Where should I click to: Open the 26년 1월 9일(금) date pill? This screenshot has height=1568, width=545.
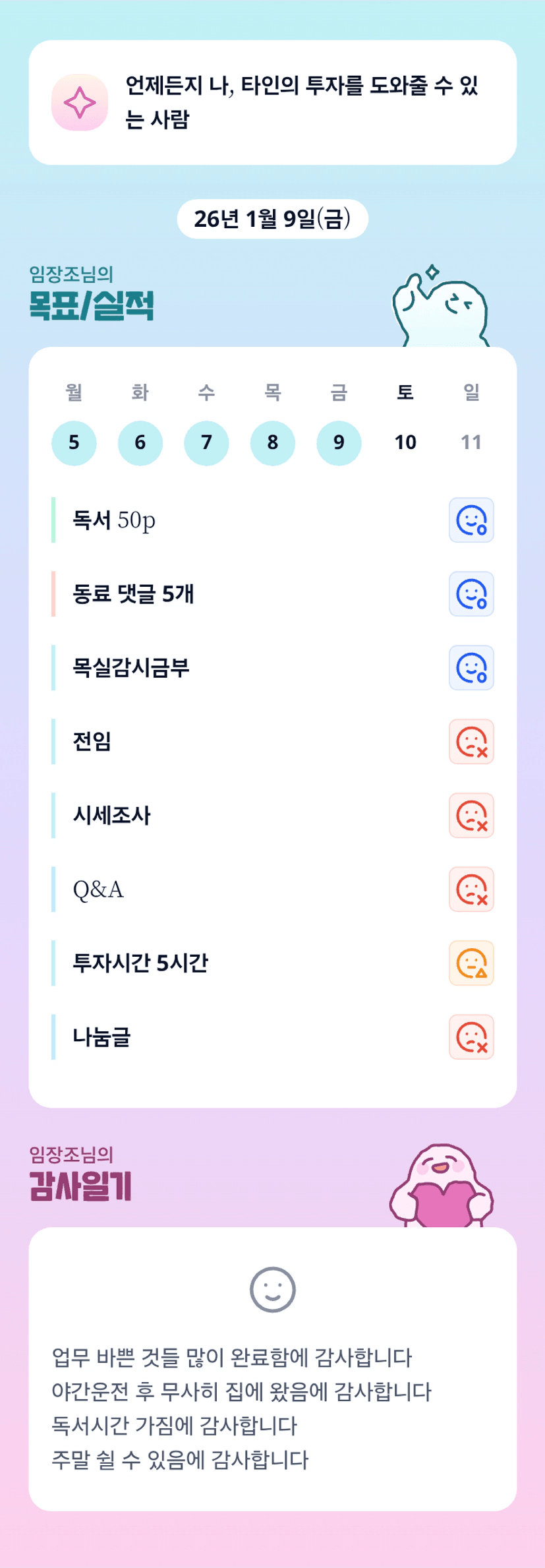(272, 219)
